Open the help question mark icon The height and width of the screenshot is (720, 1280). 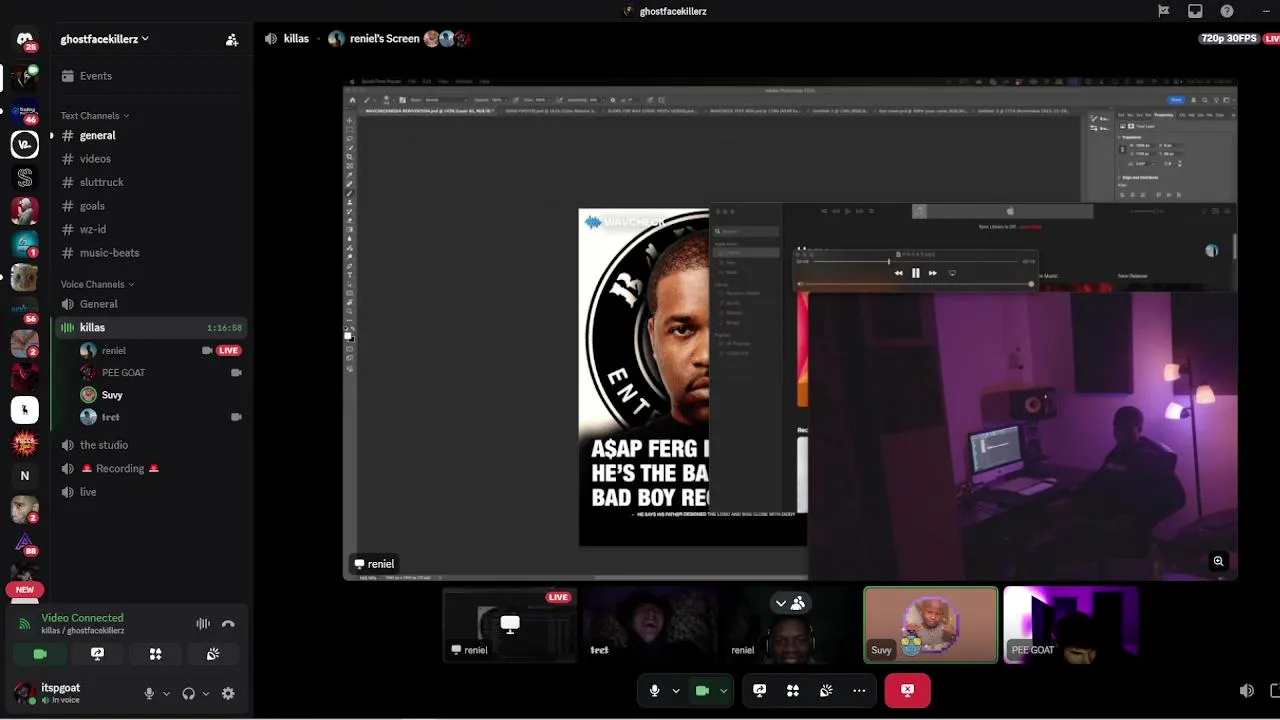click(1227, 11)
